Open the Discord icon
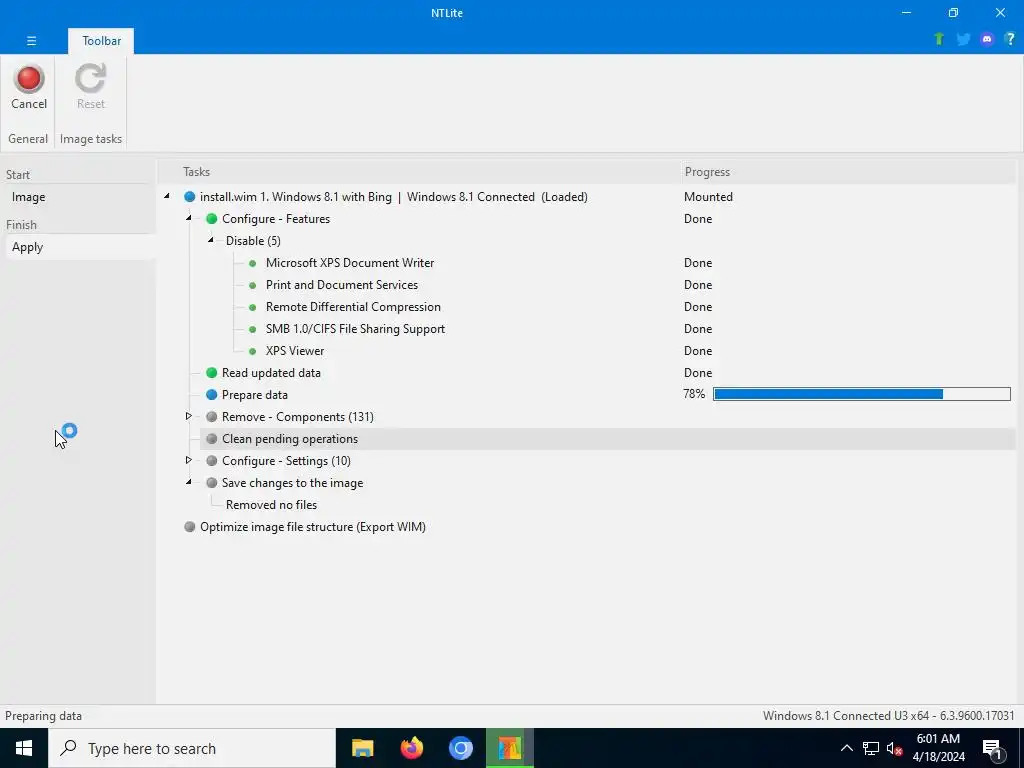The height and width of the screenshot is (768, 1024). [987, 39]
